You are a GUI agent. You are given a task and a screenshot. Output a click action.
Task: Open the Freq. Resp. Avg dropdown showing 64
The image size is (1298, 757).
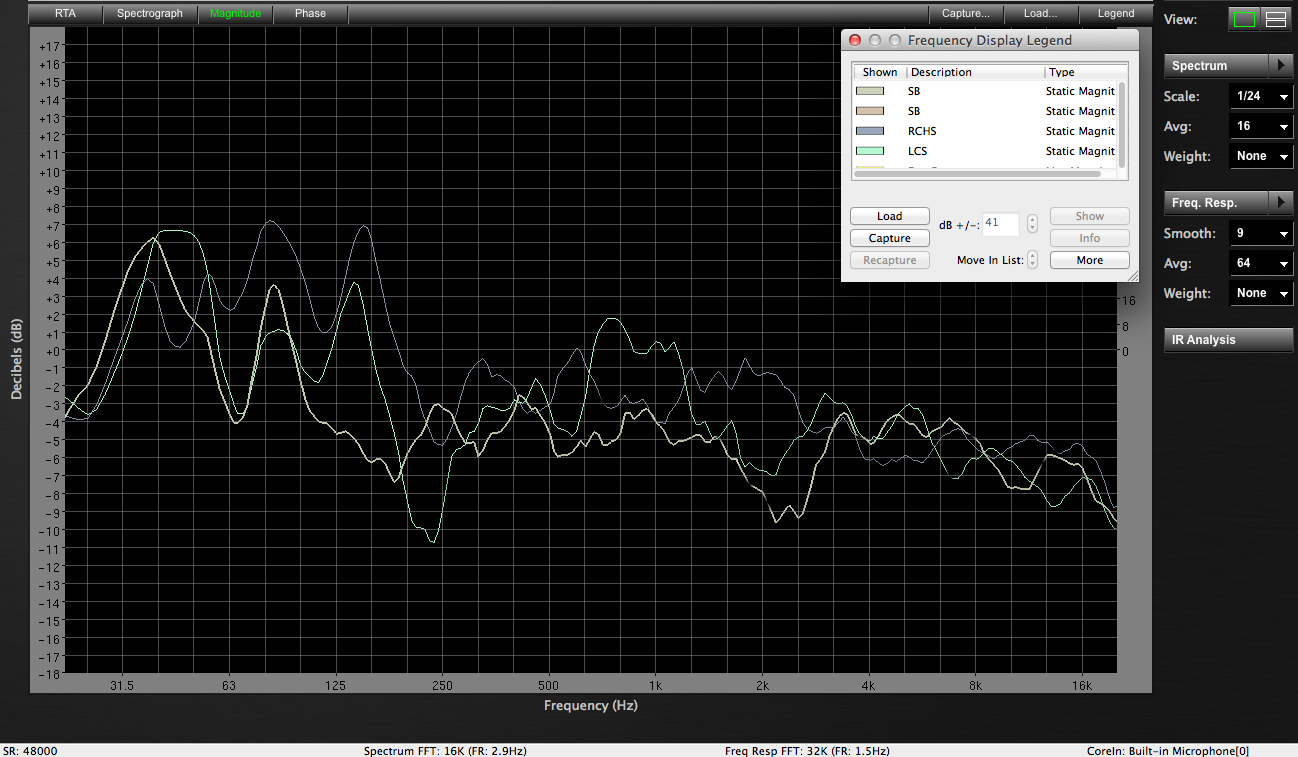click(1261, 264)
